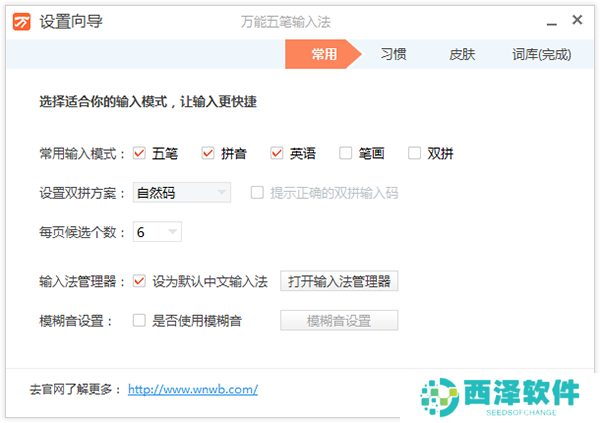The height and width of the screenshot is (423, 600).
Task: Click the 去官网了解更多 label
Action: tap(75, 390)
